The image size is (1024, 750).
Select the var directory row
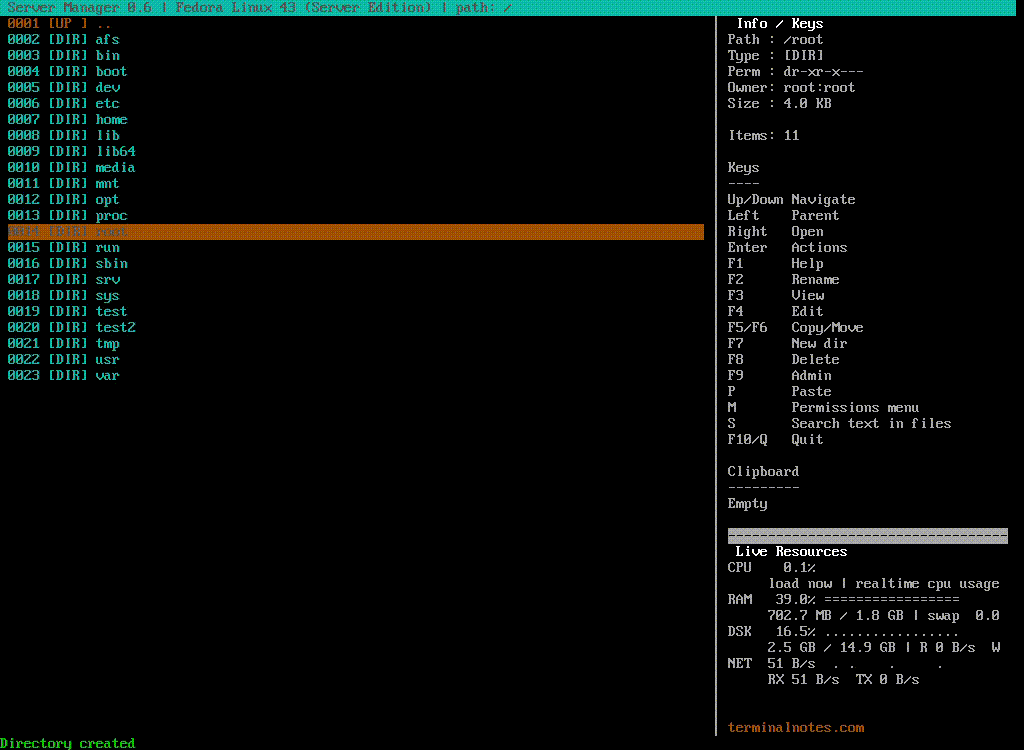point(107,376)
